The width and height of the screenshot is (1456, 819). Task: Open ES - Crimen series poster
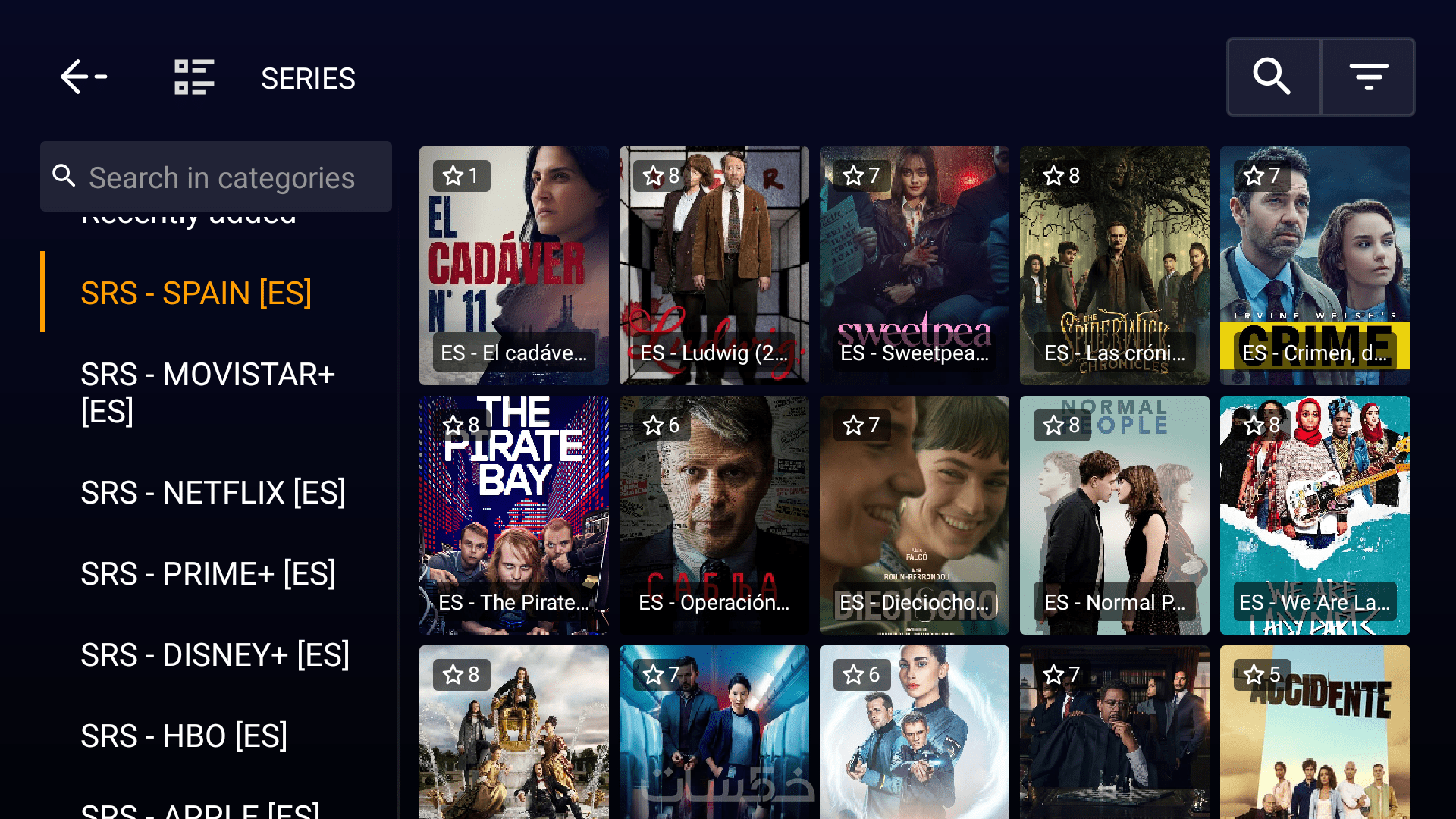click(1315, 265)
